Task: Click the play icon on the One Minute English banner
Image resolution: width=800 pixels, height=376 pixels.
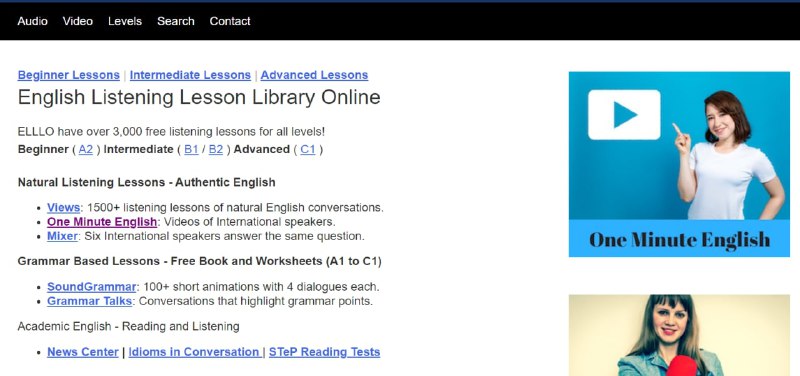Action: [x=624, y=115]
